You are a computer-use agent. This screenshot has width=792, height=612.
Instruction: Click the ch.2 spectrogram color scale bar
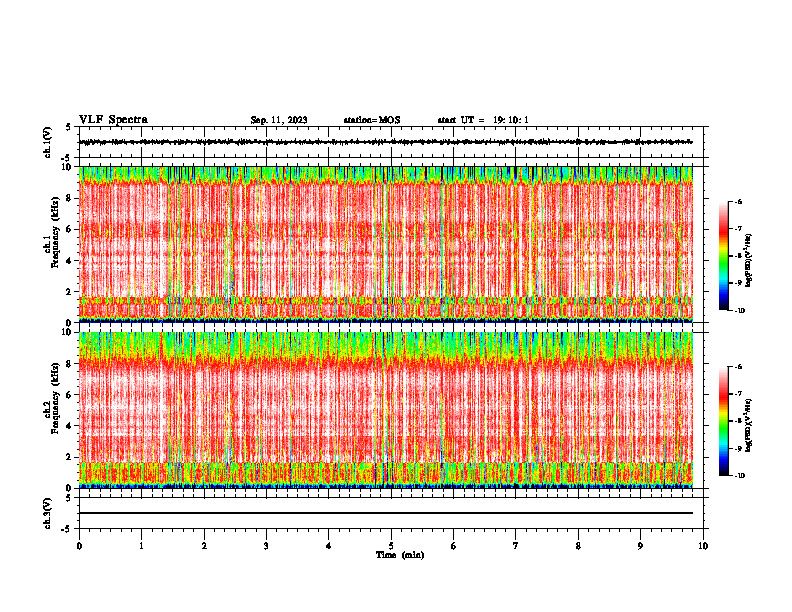(724, 421)
